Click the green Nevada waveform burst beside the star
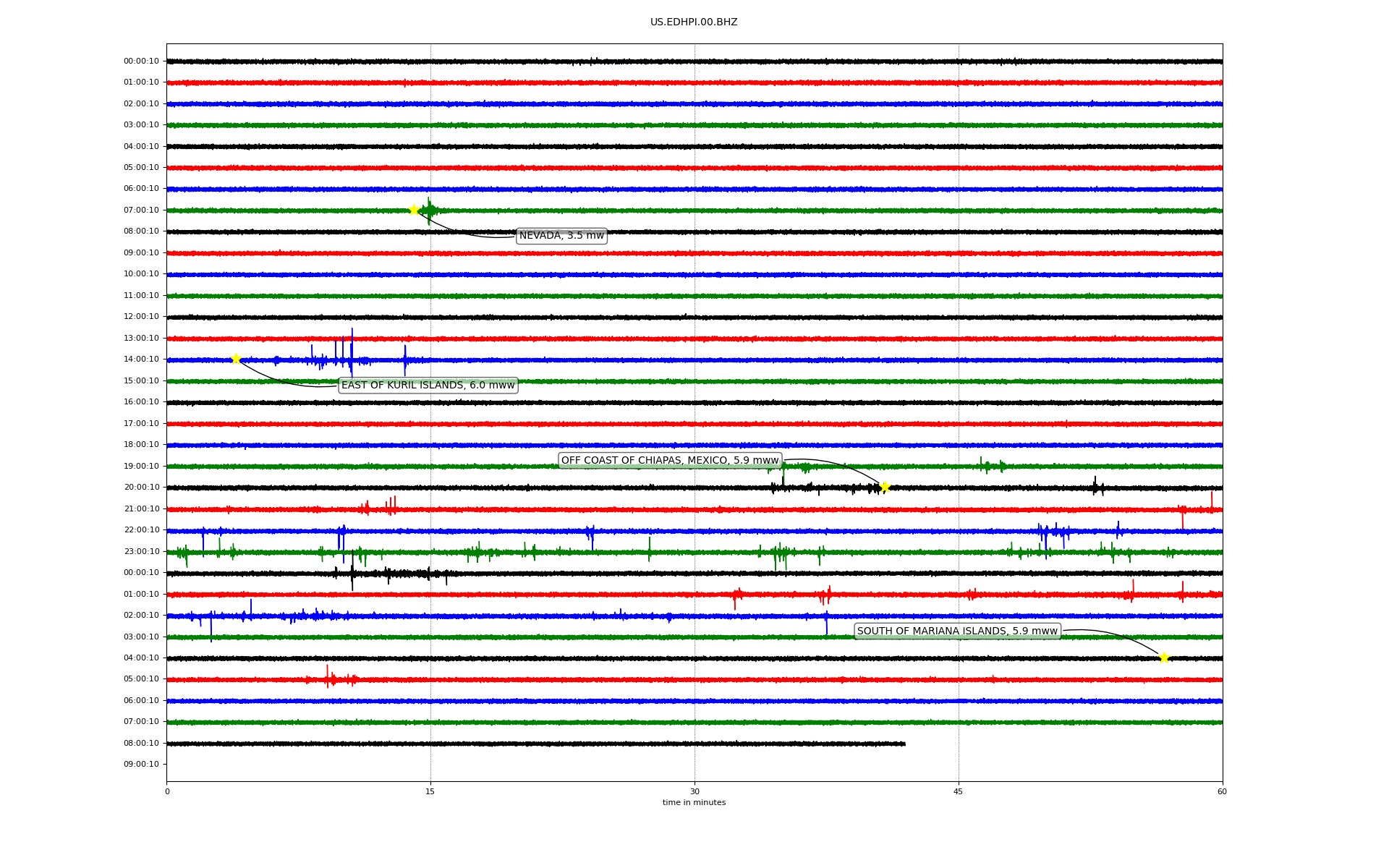The width and height of the screenshot is (1389, 868). [x=429, y=210]
